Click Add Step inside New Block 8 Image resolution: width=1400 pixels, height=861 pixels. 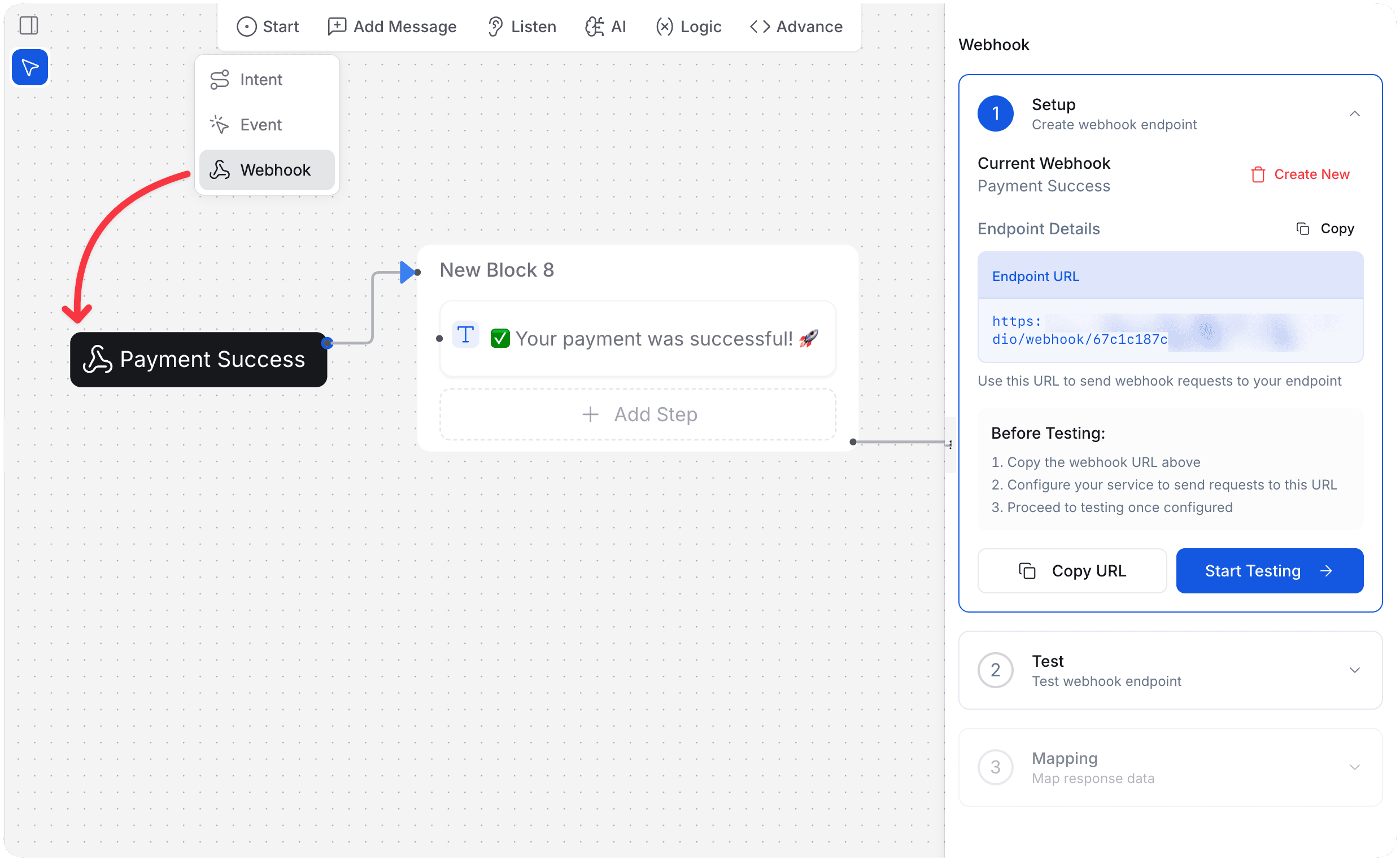click(638, 414)
